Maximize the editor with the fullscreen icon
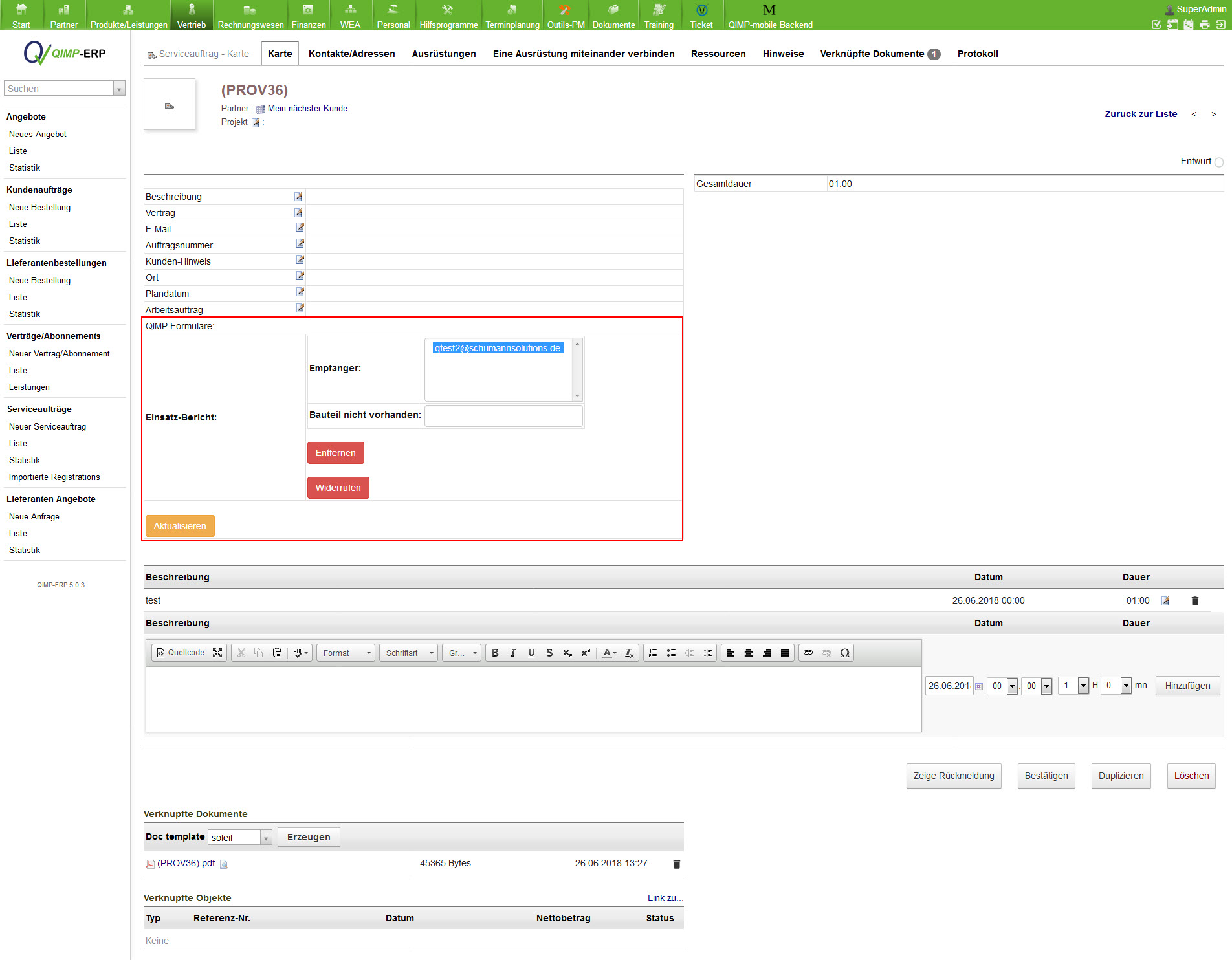 (x=217, y=653)
